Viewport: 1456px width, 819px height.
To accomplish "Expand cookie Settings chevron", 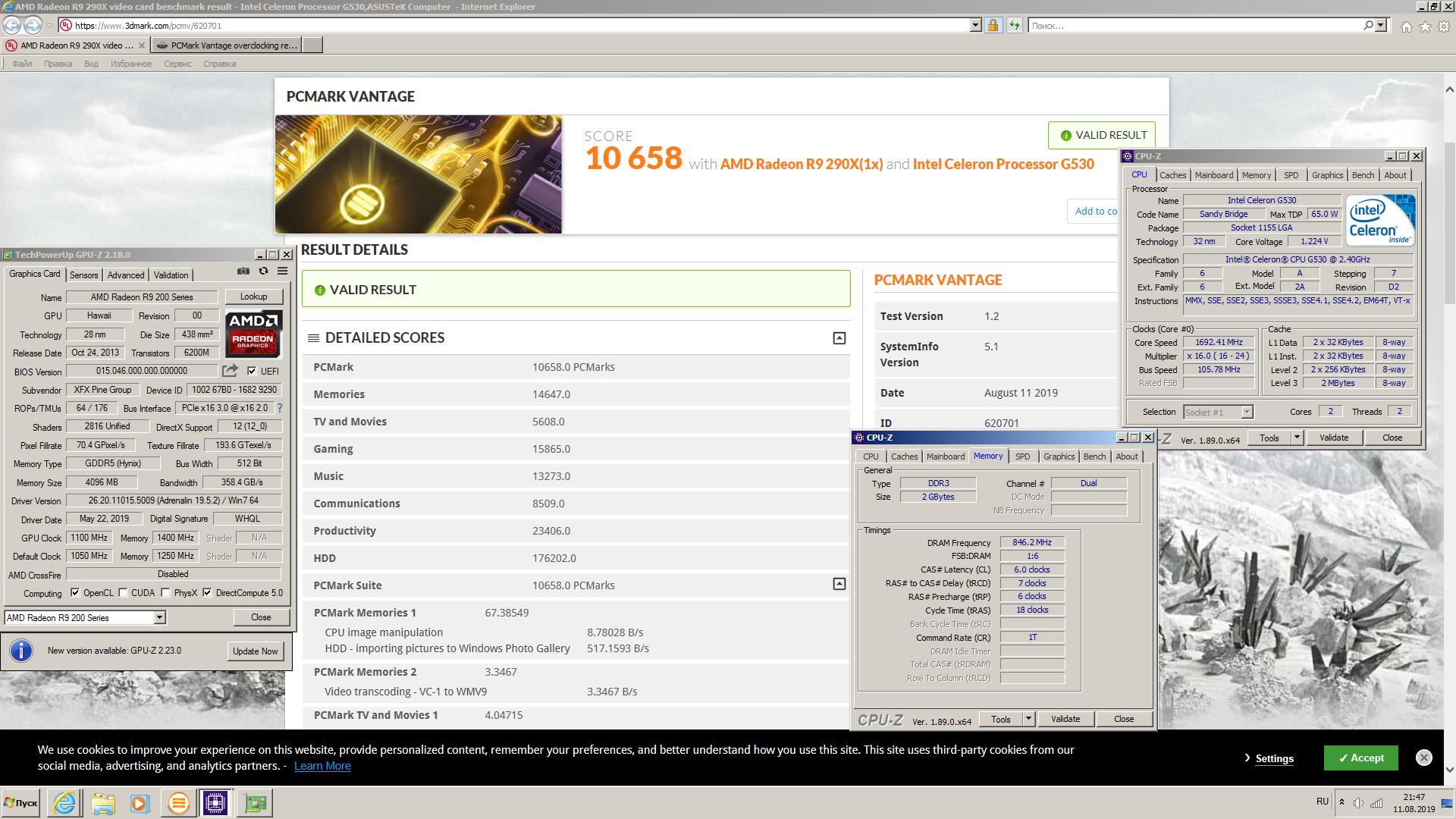I will [1247, 758].
